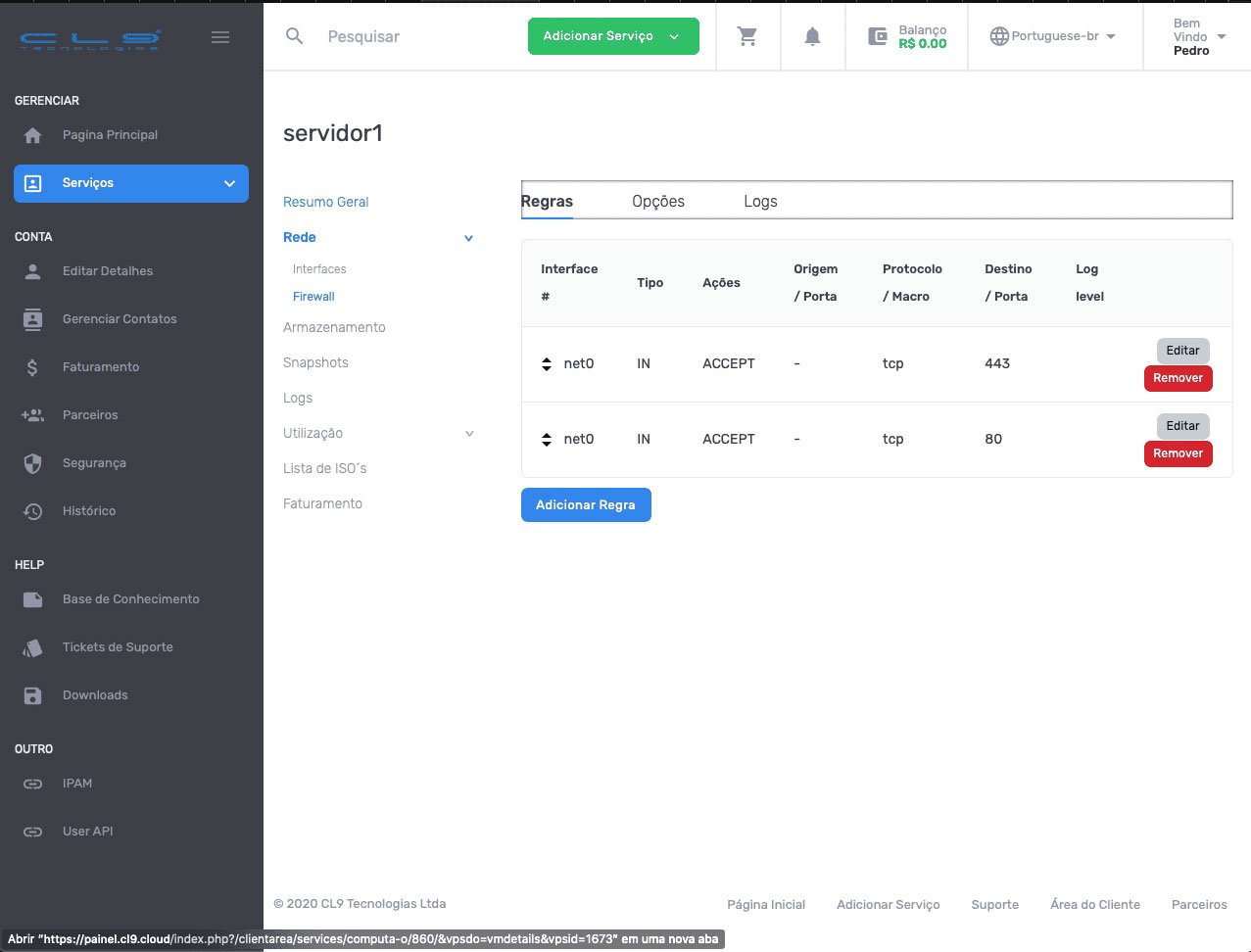1251x952 pixels.
Task: Switch to the Opções tab
Action: [x=658, y=201]
